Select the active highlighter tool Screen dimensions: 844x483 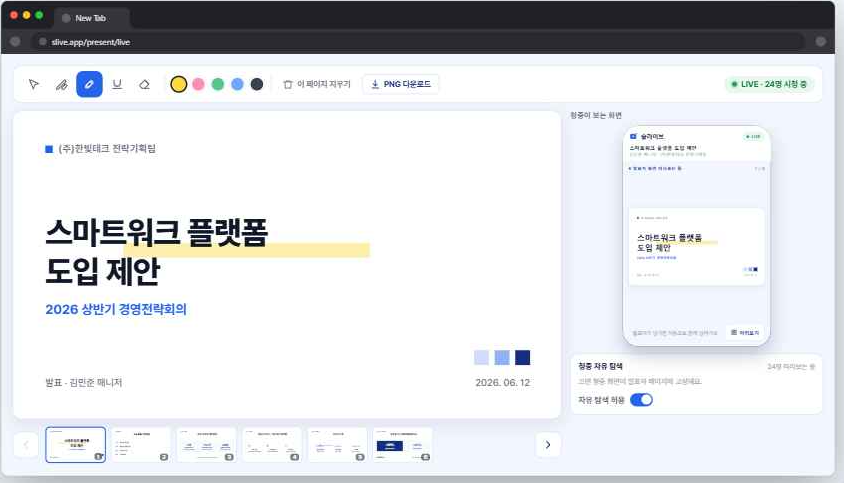89,85
